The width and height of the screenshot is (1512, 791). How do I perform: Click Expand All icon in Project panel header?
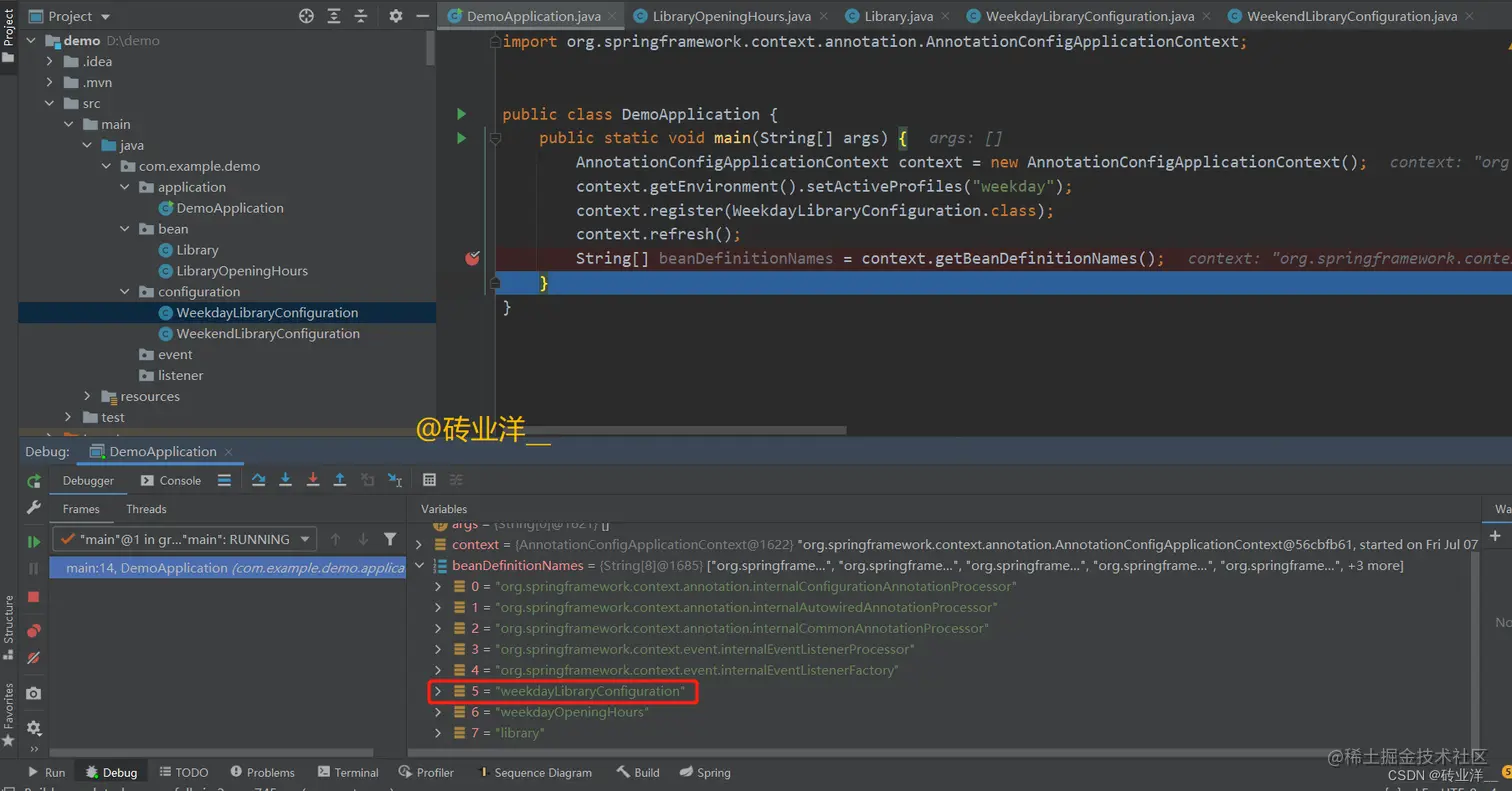[334, 16]
